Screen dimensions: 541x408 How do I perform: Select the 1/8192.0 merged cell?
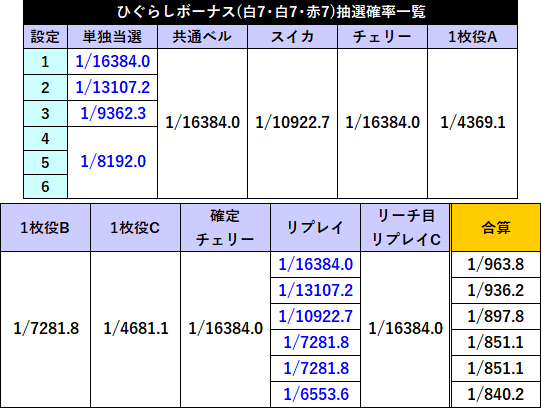(x=112, y=162)
